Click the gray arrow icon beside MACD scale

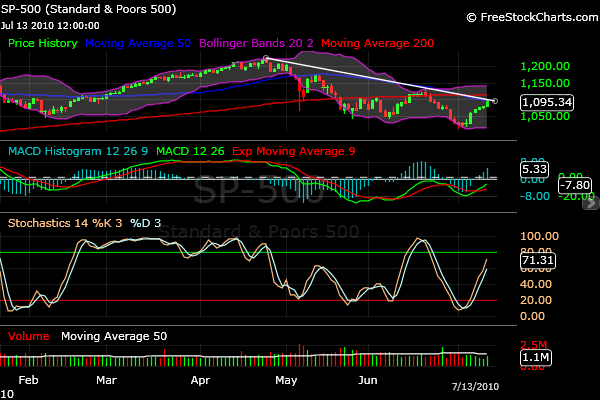point(591,204)
